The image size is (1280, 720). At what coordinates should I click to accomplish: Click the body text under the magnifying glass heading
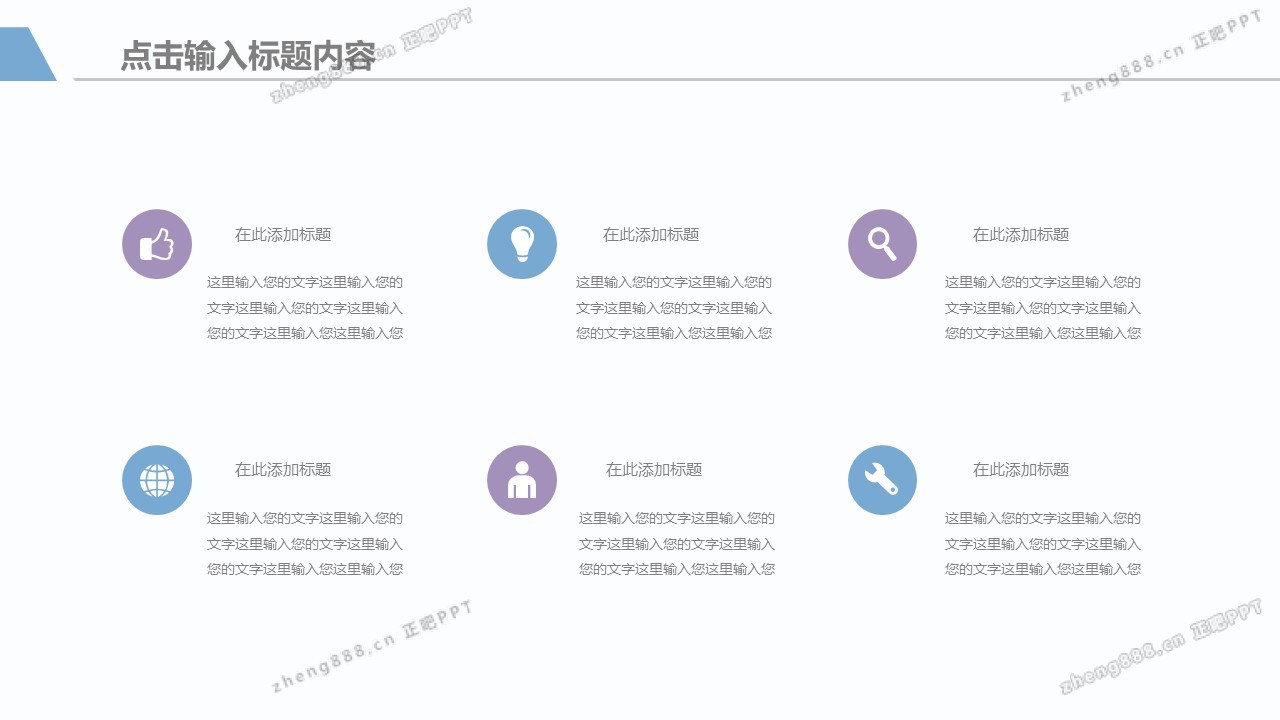[1043, 308]
